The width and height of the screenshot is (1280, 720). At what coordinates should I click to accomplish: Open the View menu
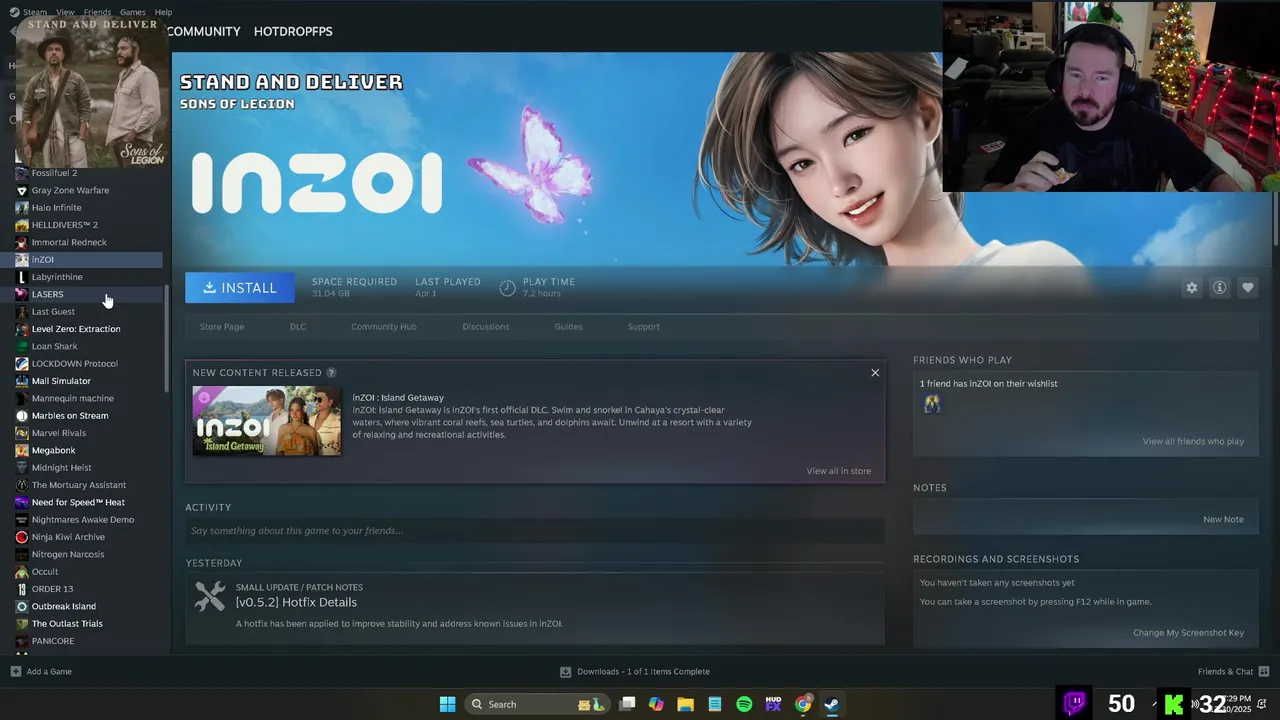tap(65, 12)
